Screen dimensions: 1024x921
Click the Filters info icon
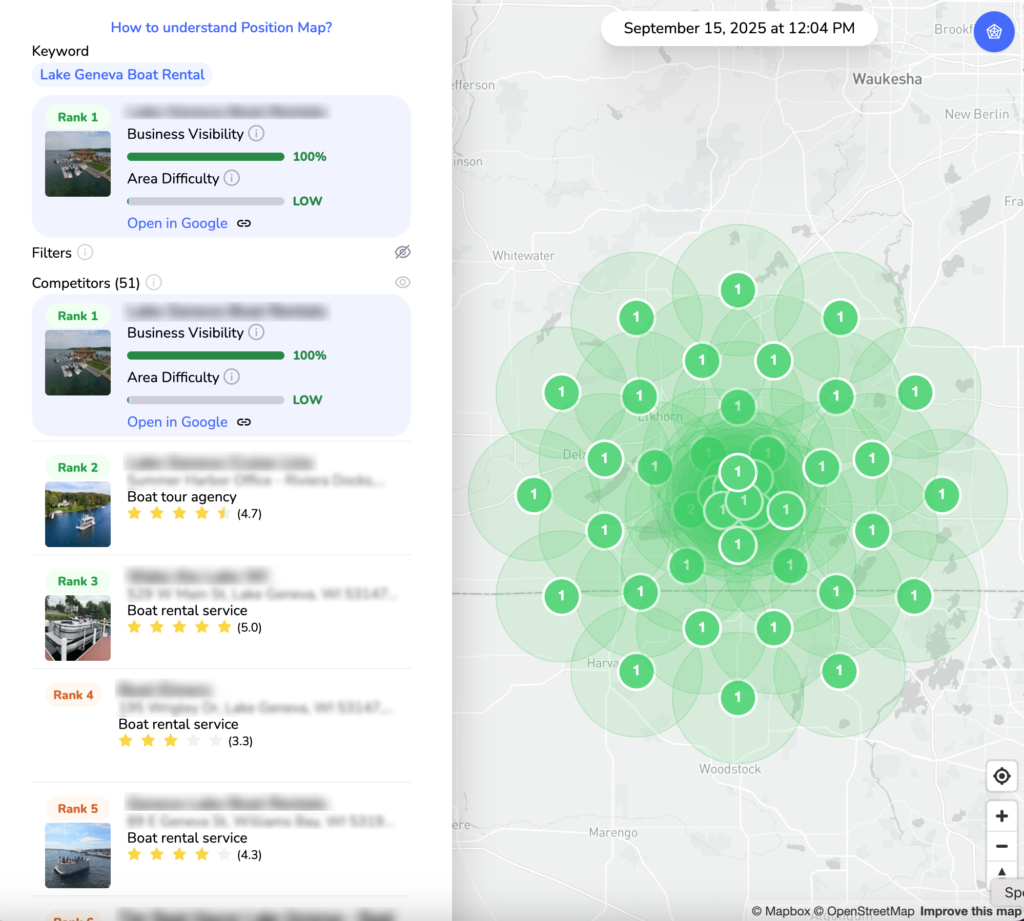coord(86,252)
